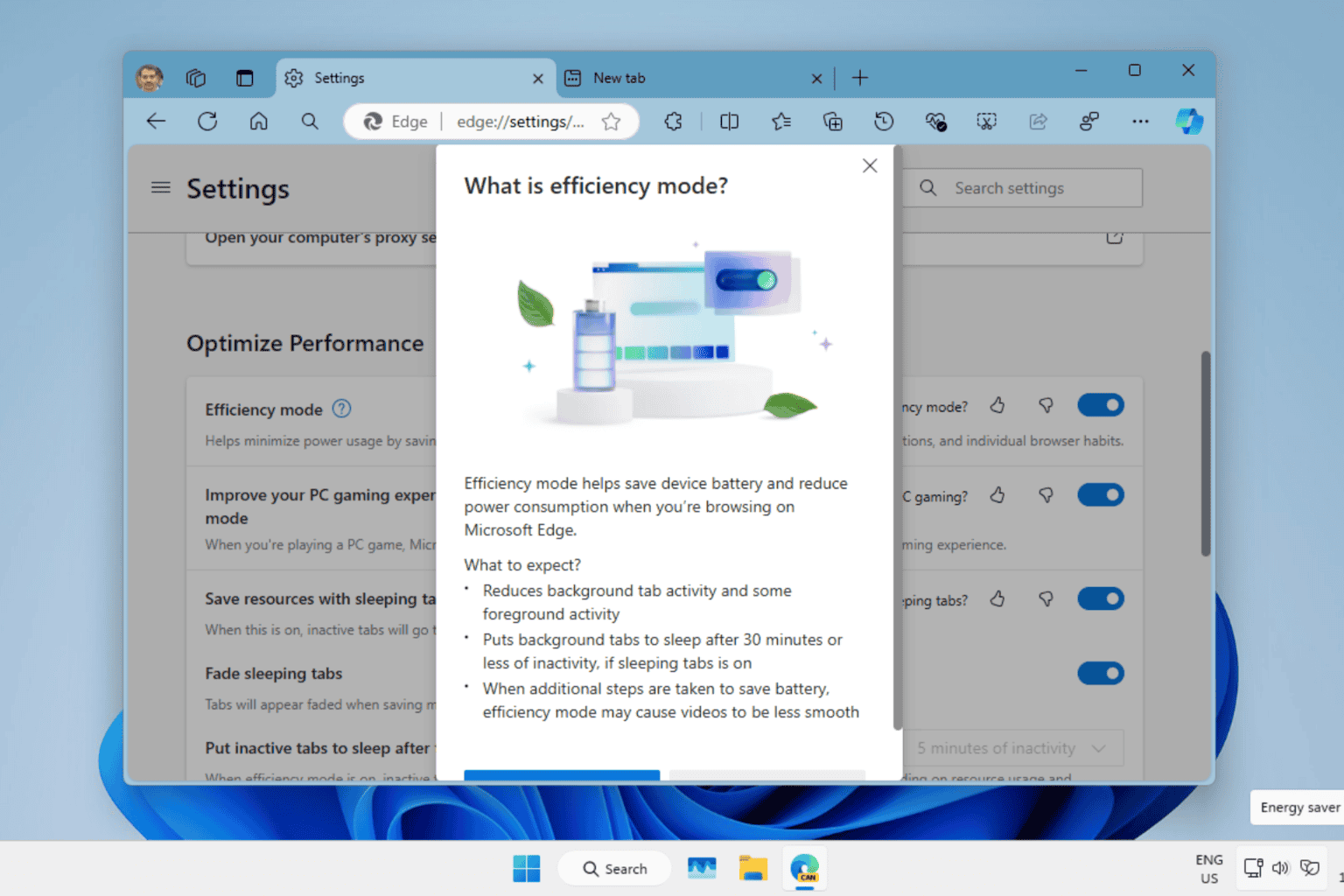Screen dimensions: 1344x896
Task: Open the Copilot icon
Action: [1189, 122]
